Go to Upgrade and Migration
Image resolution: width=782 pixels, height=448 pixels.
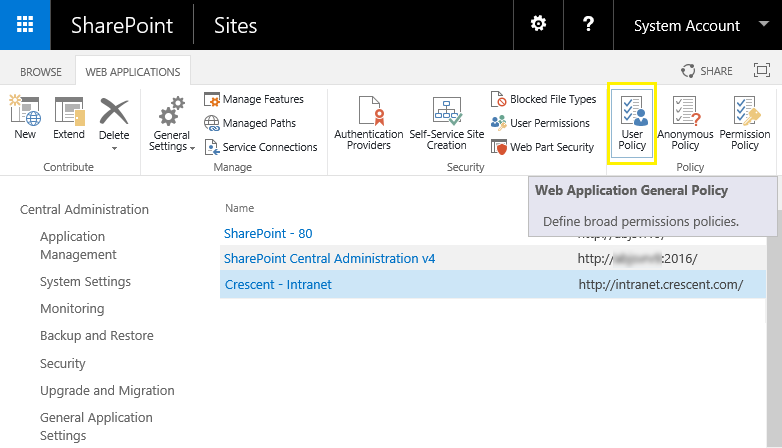107,391
